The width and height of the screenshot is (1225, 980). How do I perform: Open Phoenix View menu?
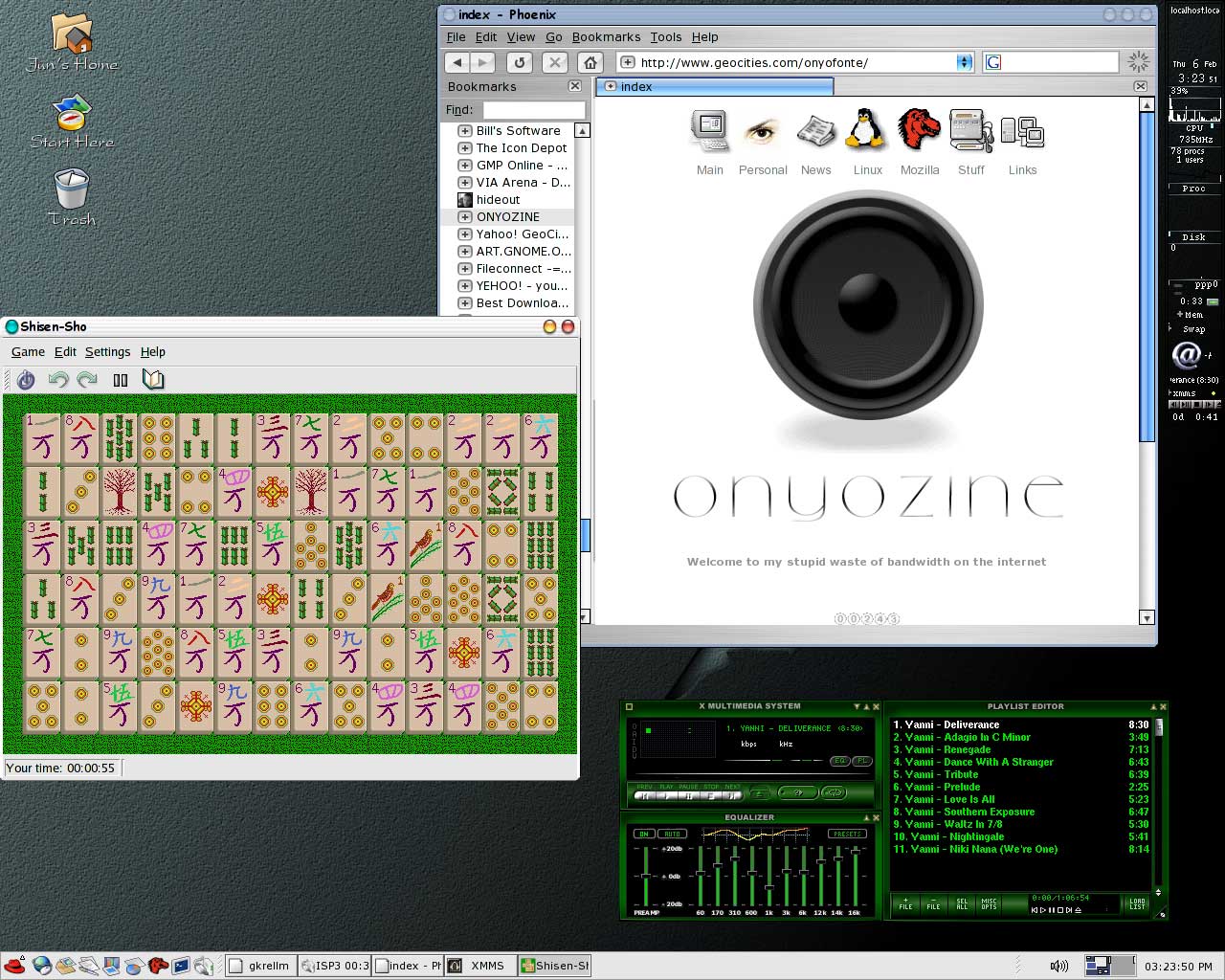coord(521,37)
